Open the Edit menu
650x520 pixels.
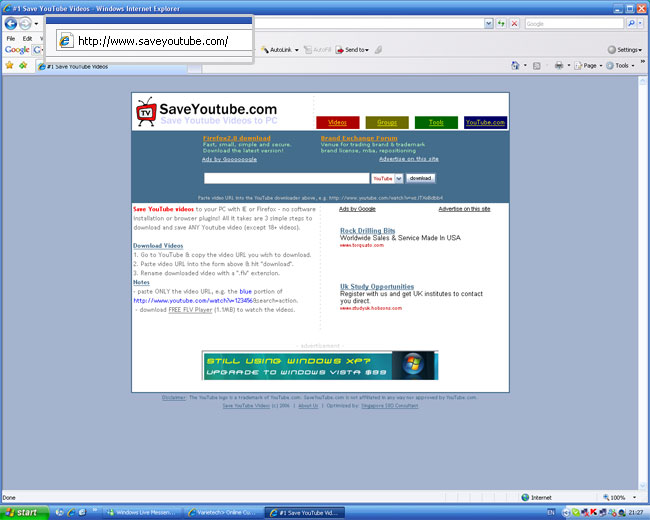[27, 39]
